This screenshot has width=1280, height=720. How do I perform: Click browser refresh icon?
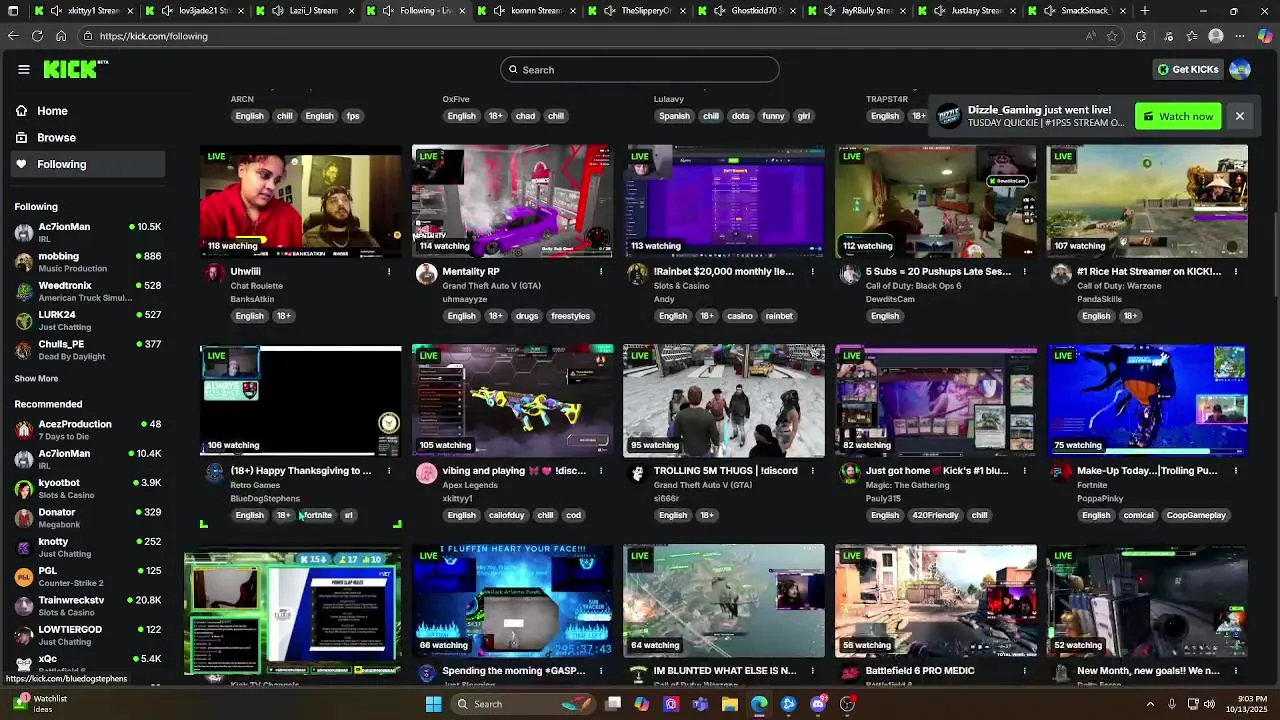[37, 36]
